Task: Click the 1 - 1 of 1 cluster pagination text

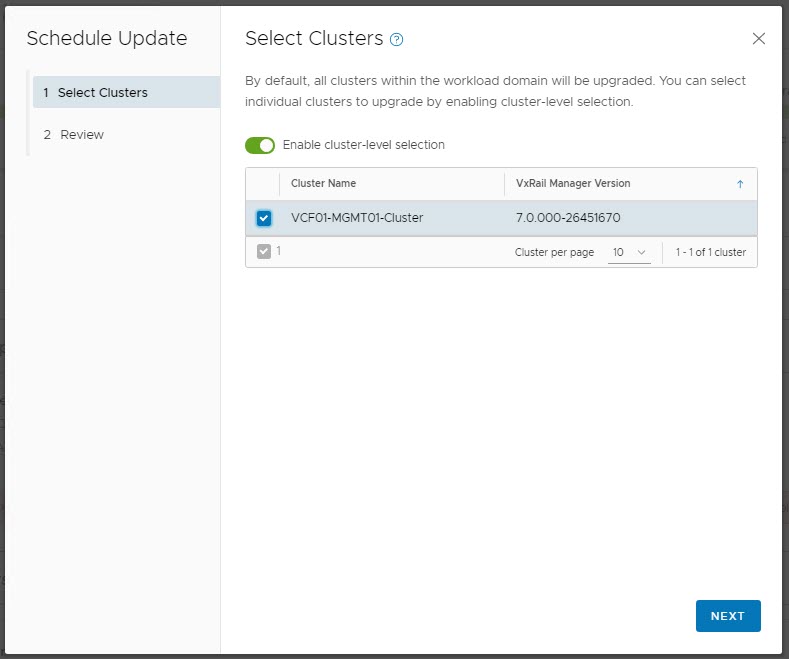Action: point(710,252)
